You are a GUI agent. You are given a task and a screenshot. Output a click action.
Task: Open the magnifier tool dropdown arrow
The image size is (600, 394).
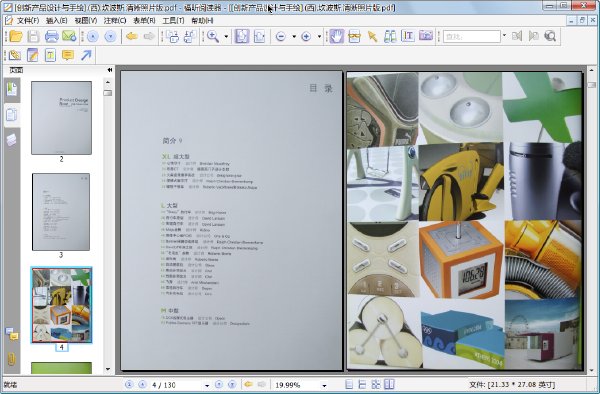(226, 36)
